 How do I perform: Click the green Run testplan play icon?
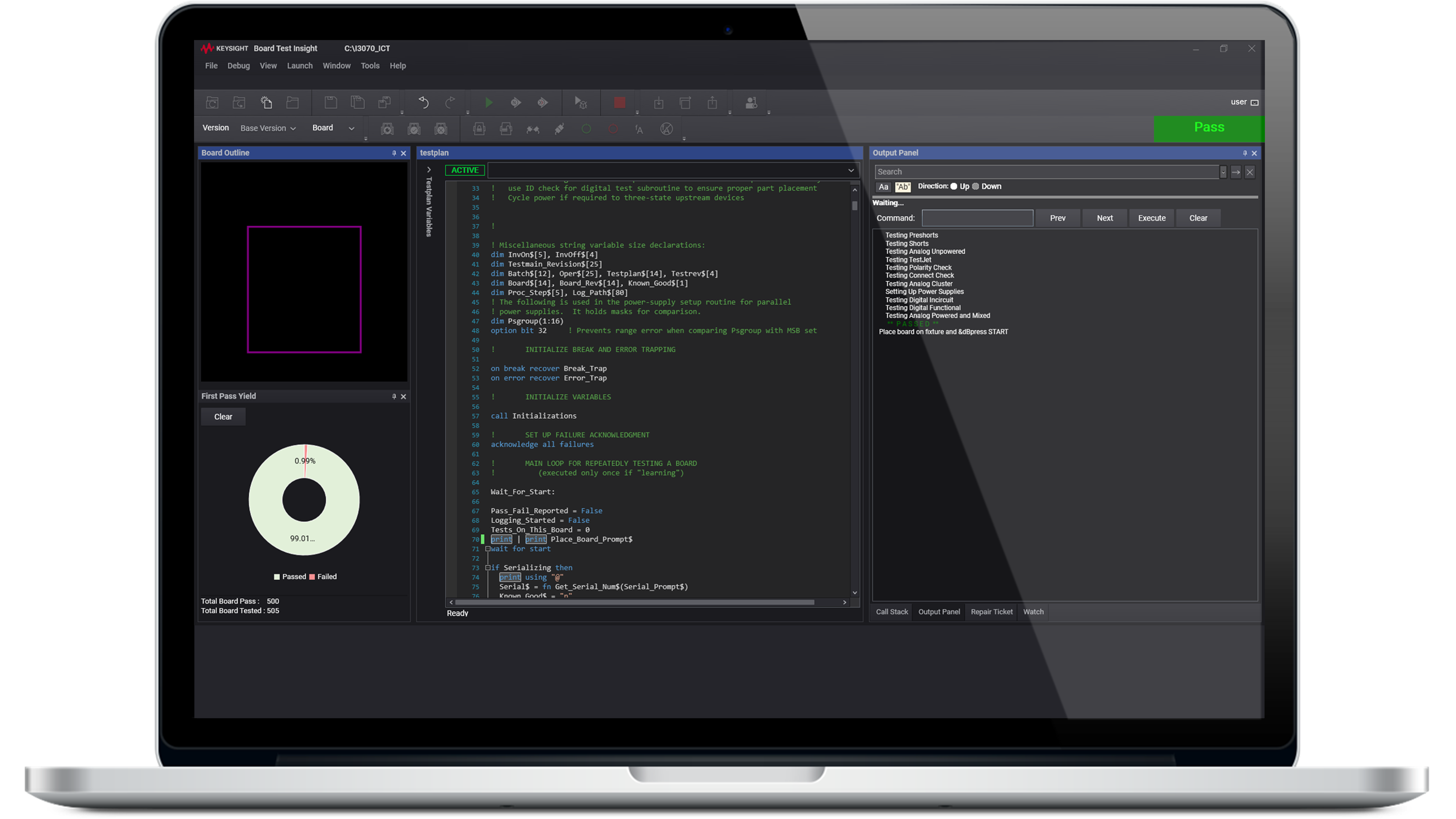point(488,102)
